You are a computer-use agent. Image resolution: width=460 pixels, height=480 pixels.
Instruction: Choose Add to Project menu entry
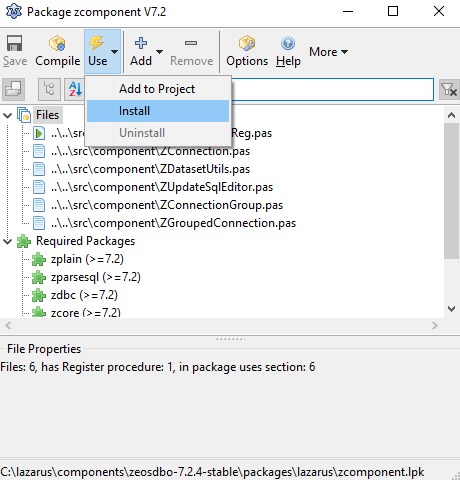[x=158, y=89]
